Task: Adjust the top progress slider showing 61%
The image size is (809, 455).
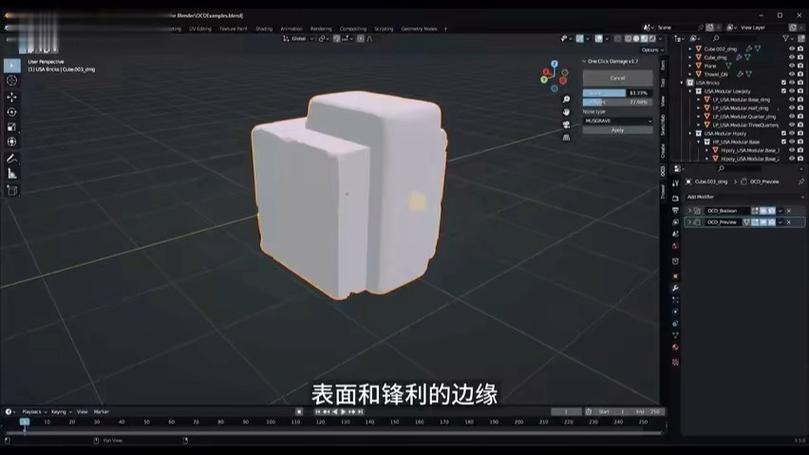Action: (x=618, y=93)
